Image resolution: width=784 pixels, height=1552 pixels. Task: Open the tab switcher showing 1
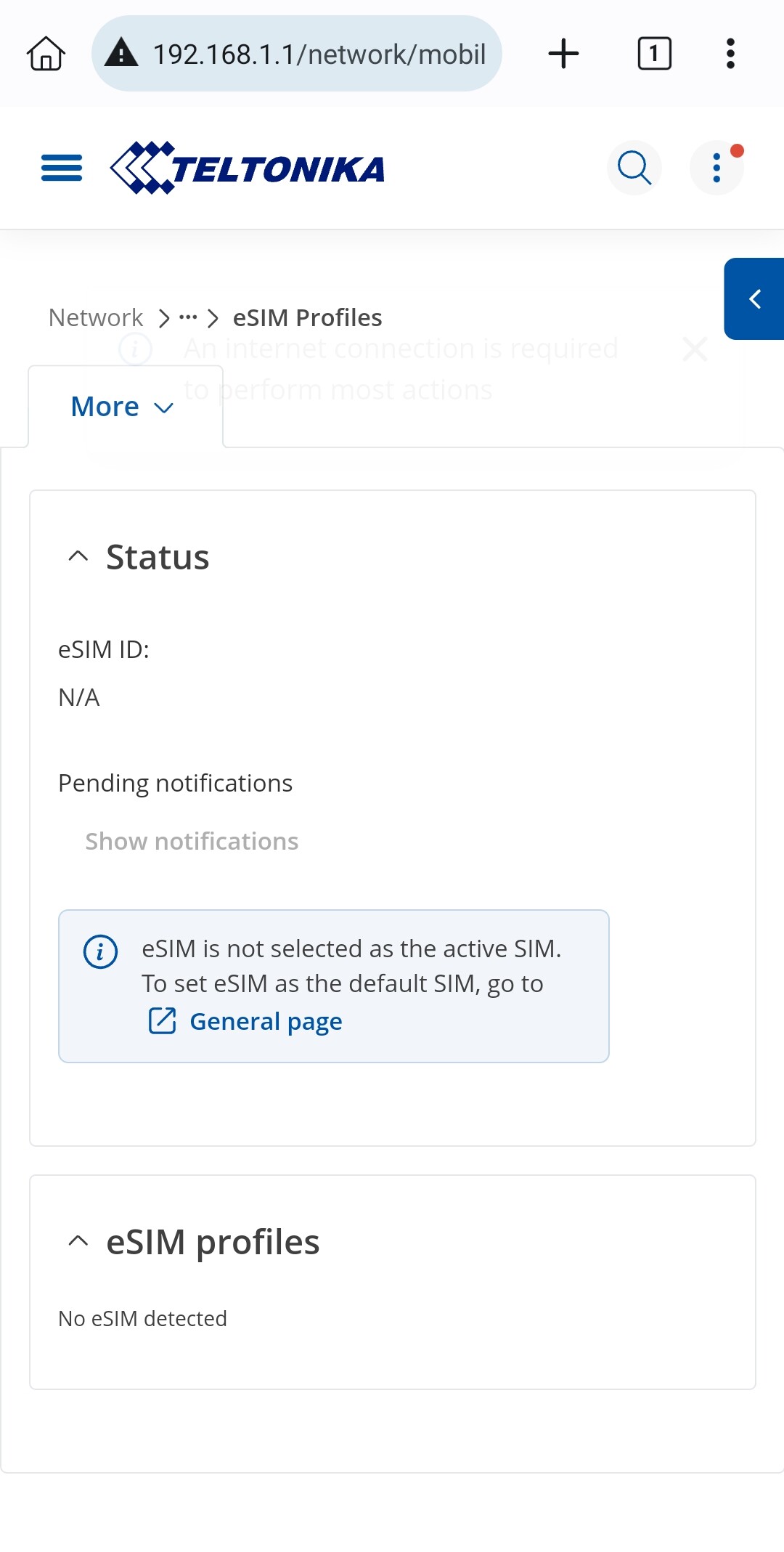[x=654, y=54]
